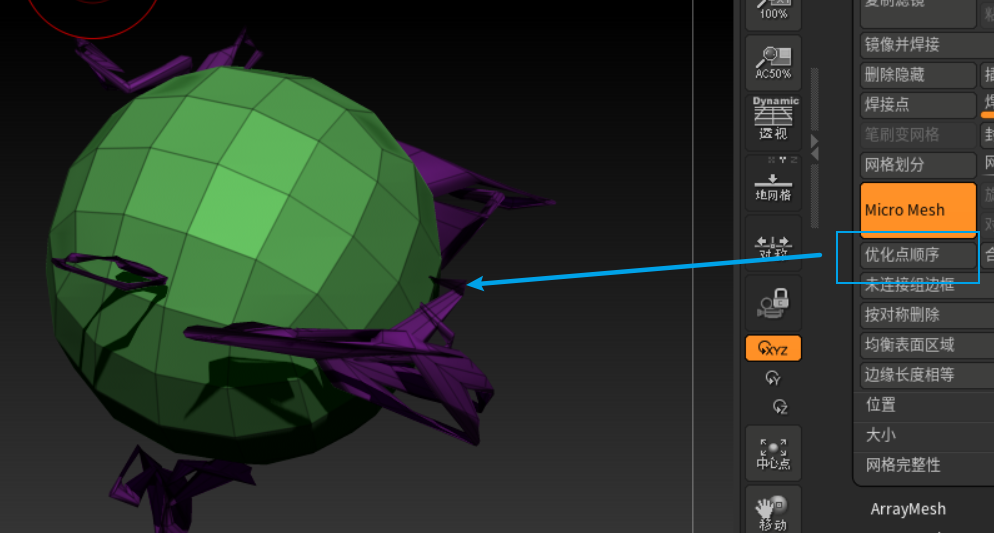Click the 笔刷变网格 button
Image resolution: width=994 pixels, height=533 pixels.
click(918, 135)
